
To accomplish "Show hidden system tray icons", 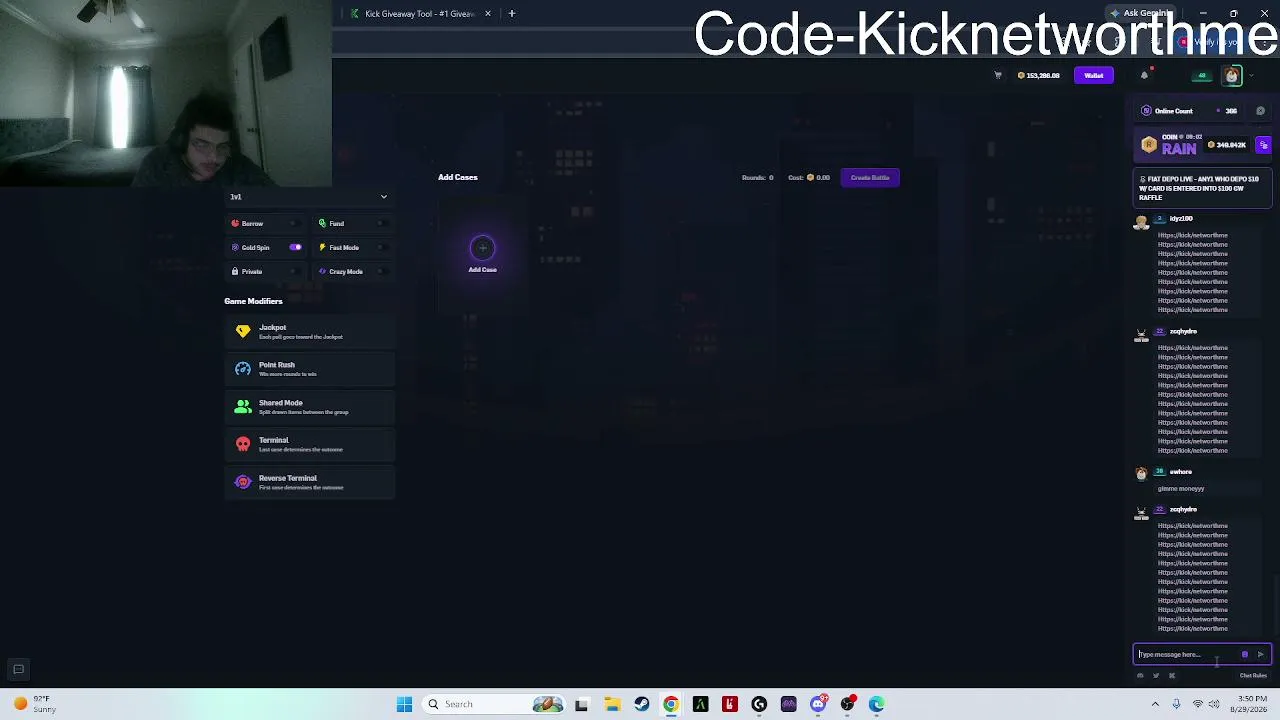I will coord(1155,704).
